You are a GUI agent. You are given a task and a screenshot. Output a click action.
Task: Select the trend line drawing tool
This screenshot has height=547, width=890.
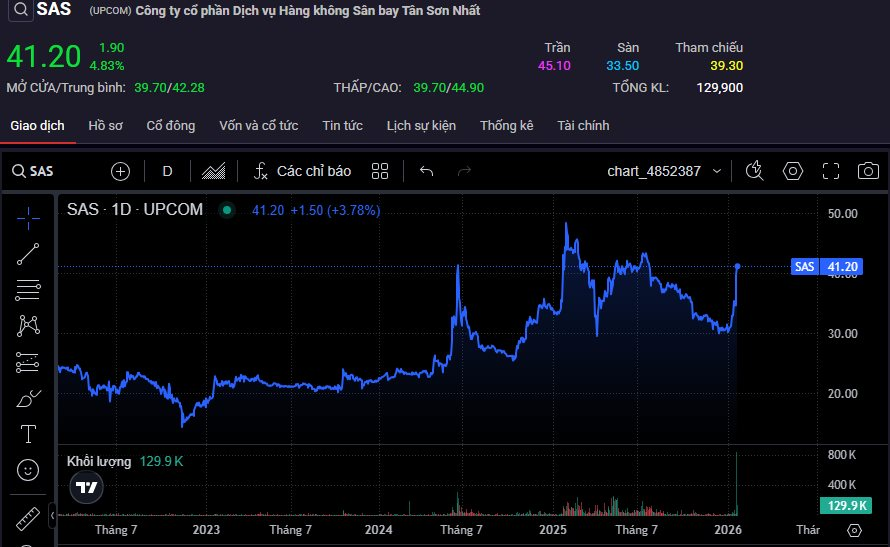point(28,253)
